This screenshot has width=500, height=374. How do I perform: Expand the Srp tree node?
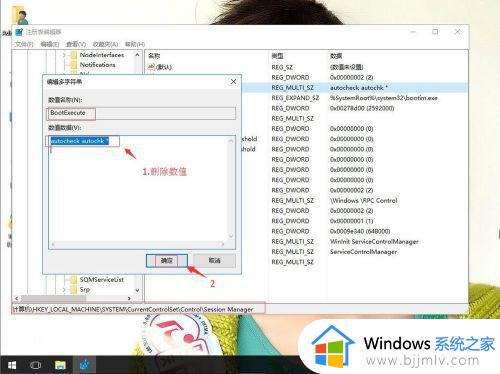click(64, 290)
